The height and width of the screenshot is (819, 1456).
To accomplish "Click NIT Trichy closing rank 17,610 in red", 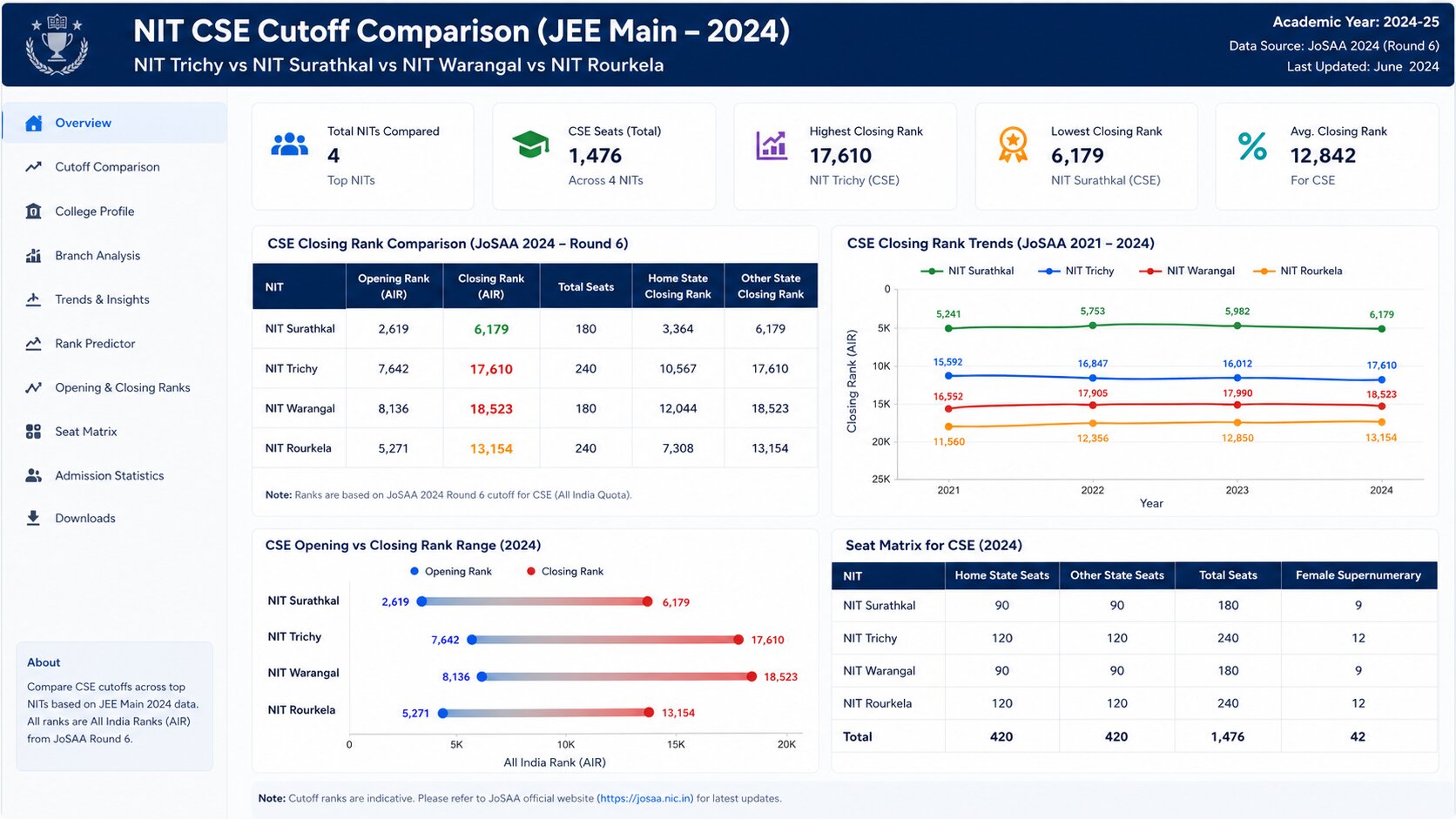I will [x=491, y=369].
